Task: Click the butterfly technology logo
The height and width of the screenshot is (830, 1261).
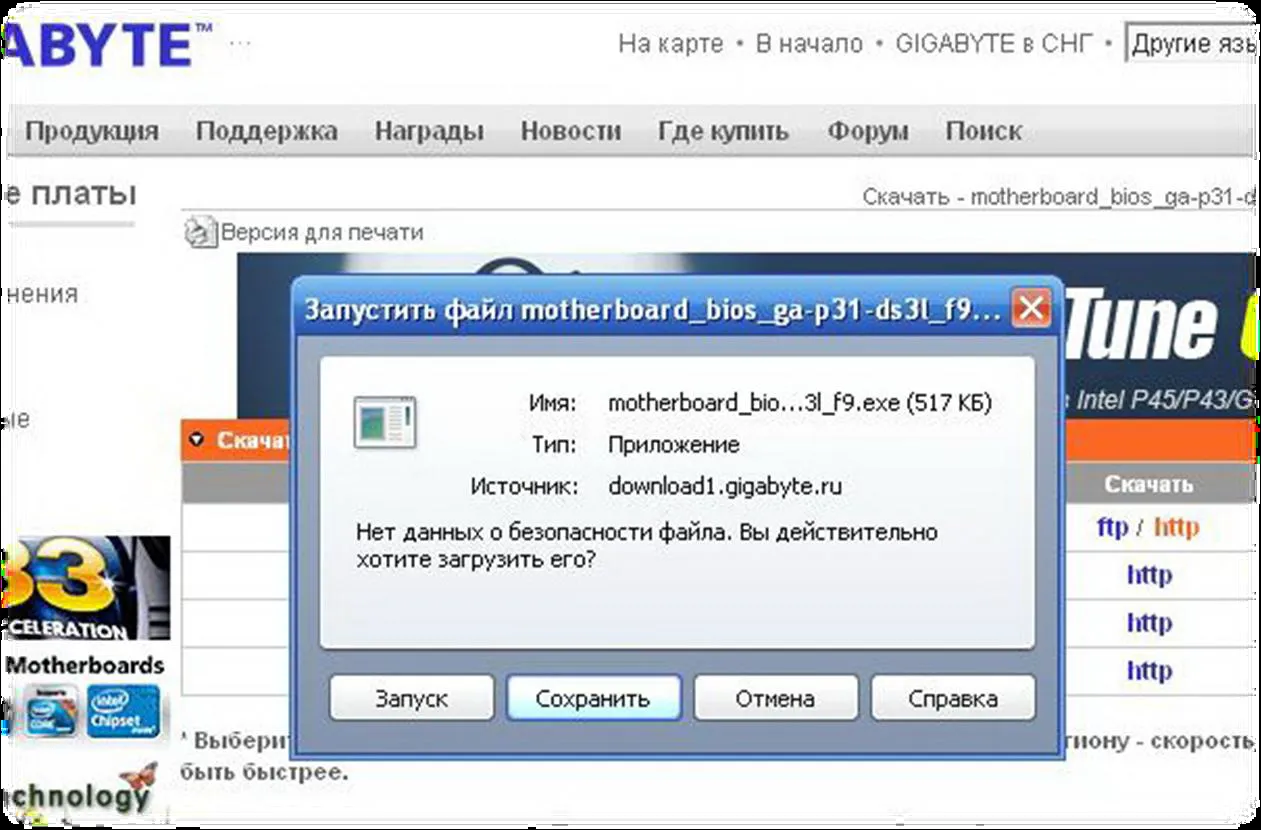Action: [x=80, y=790]
